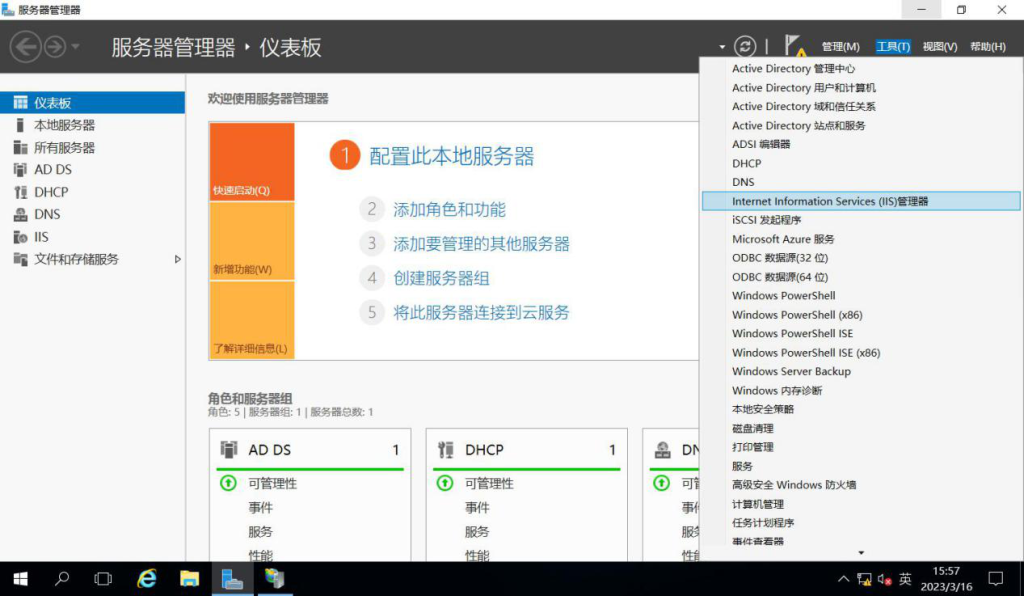Click the menu scroll-down arrow
This screenshot has width=1024, height=596.
click(x=861, y=553)
